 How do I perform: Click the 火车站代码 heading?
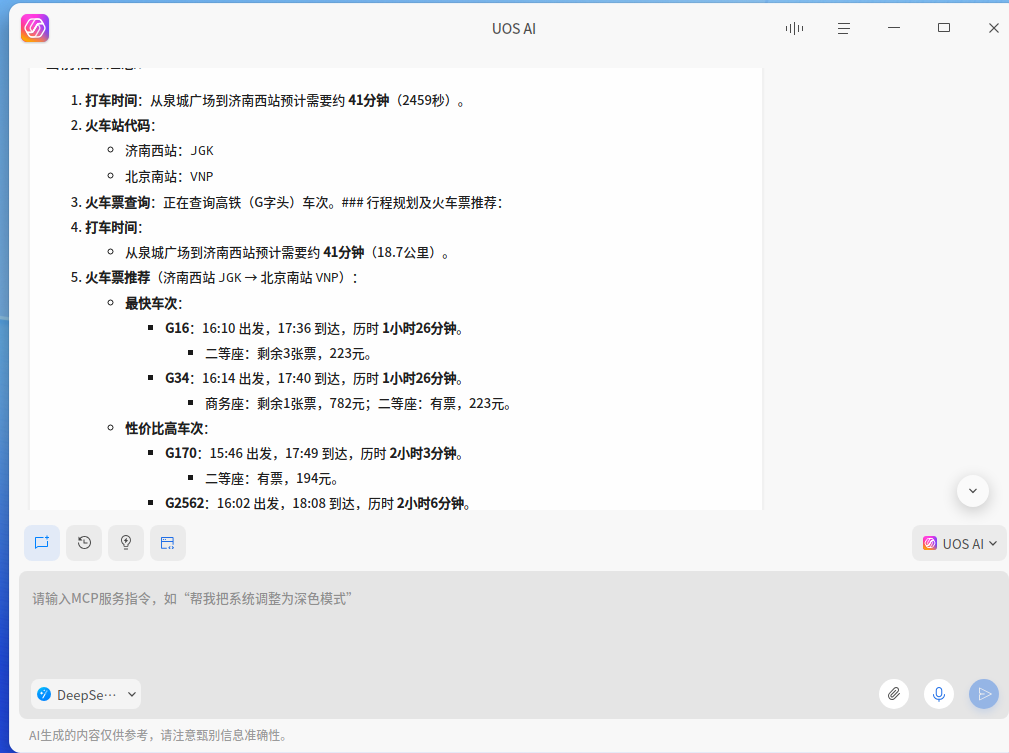120,126
